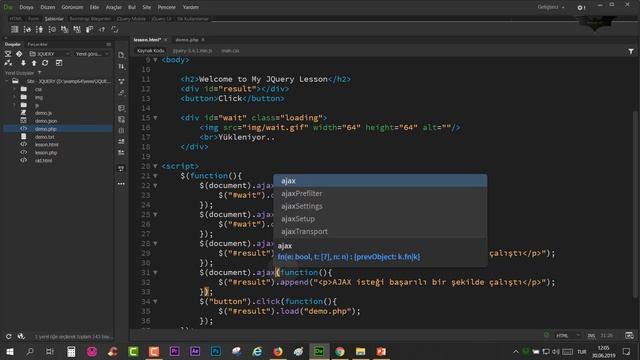The image size is (640, 360).
Task: Click the Git repository diamond icon
Action: (x=19, y=54)
